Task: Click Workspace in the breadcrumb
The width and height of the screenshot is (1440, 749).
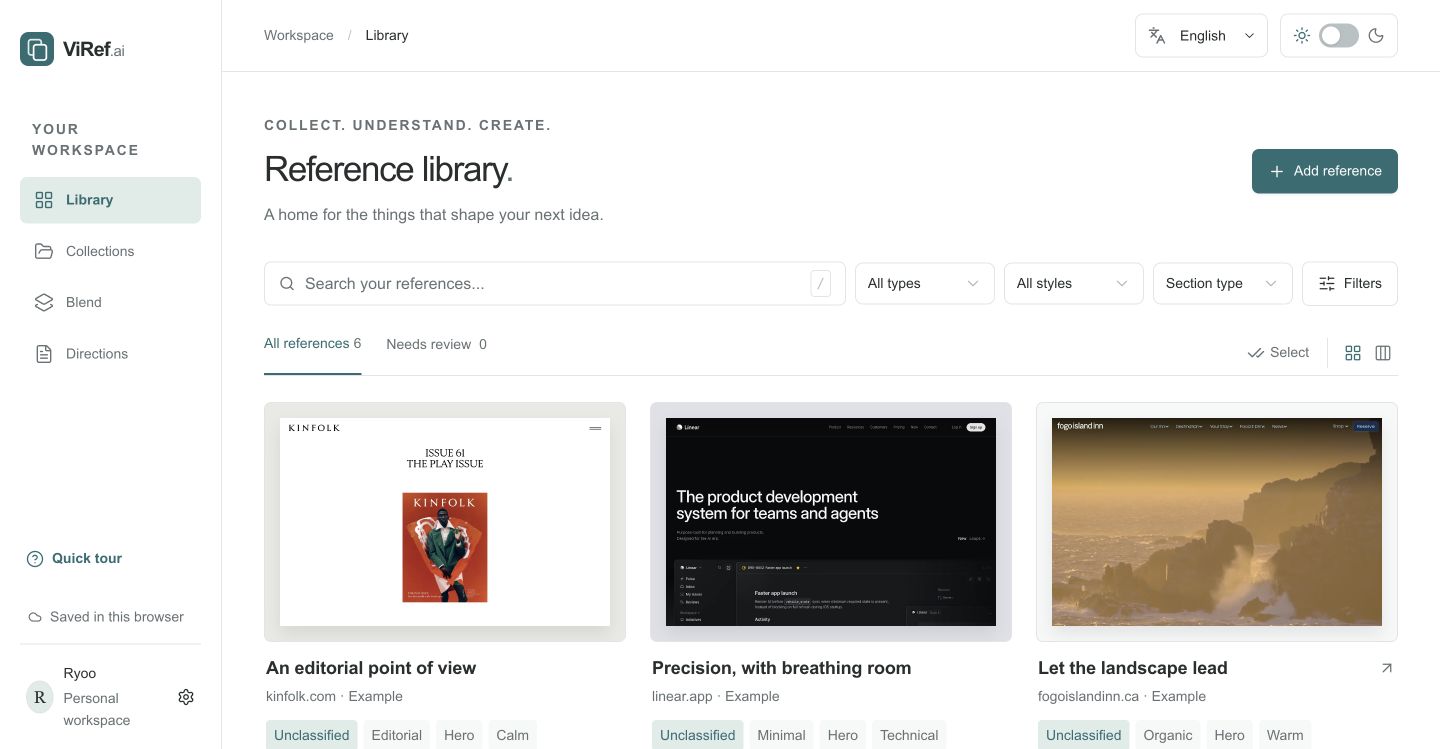Action: [x=299, y=36]
